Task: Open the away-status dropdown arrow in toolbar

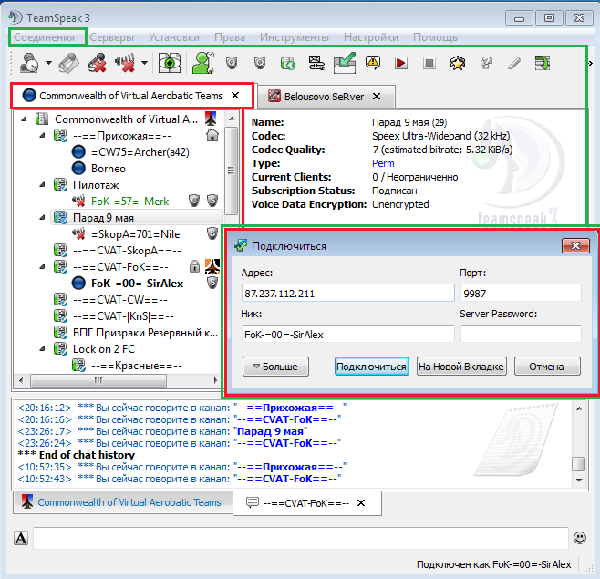Action: (x=49, y=62)
